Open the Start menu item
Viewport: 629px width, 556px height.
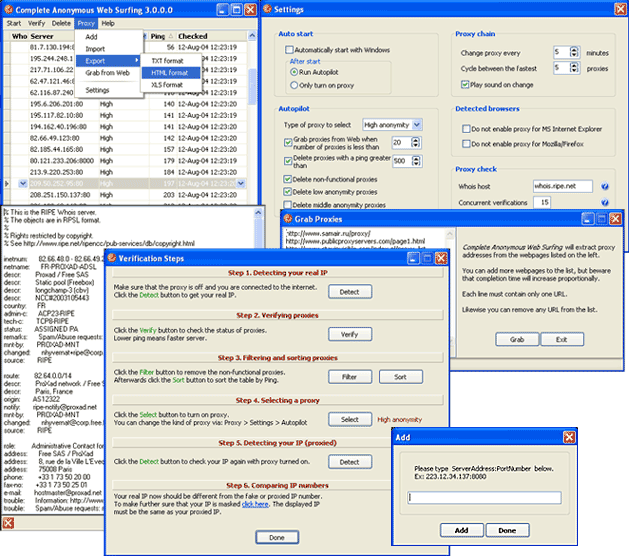pos(14,23)
